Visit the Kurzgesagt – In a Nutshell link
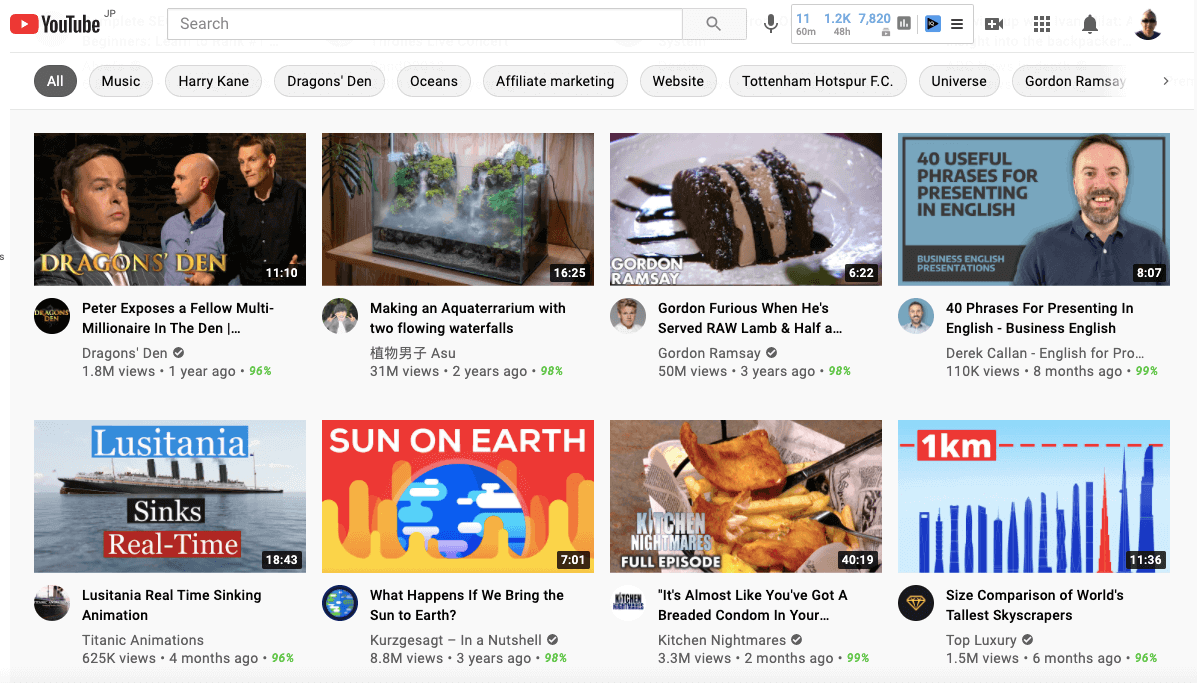 click(456, 640)
